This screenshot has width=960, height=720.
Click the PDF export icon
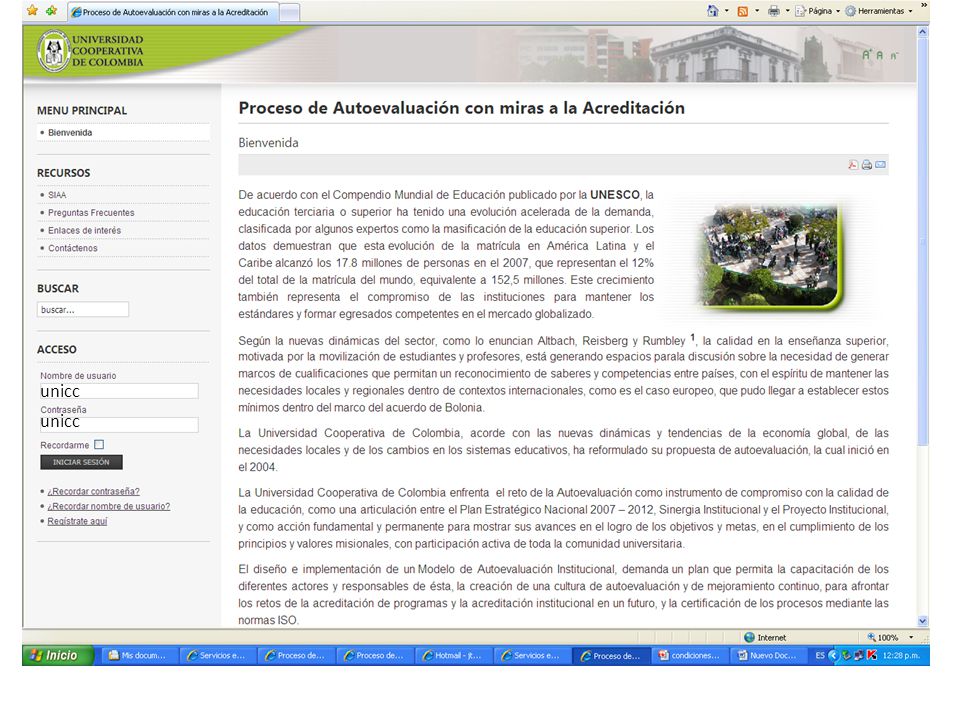(x=853, y=165)
